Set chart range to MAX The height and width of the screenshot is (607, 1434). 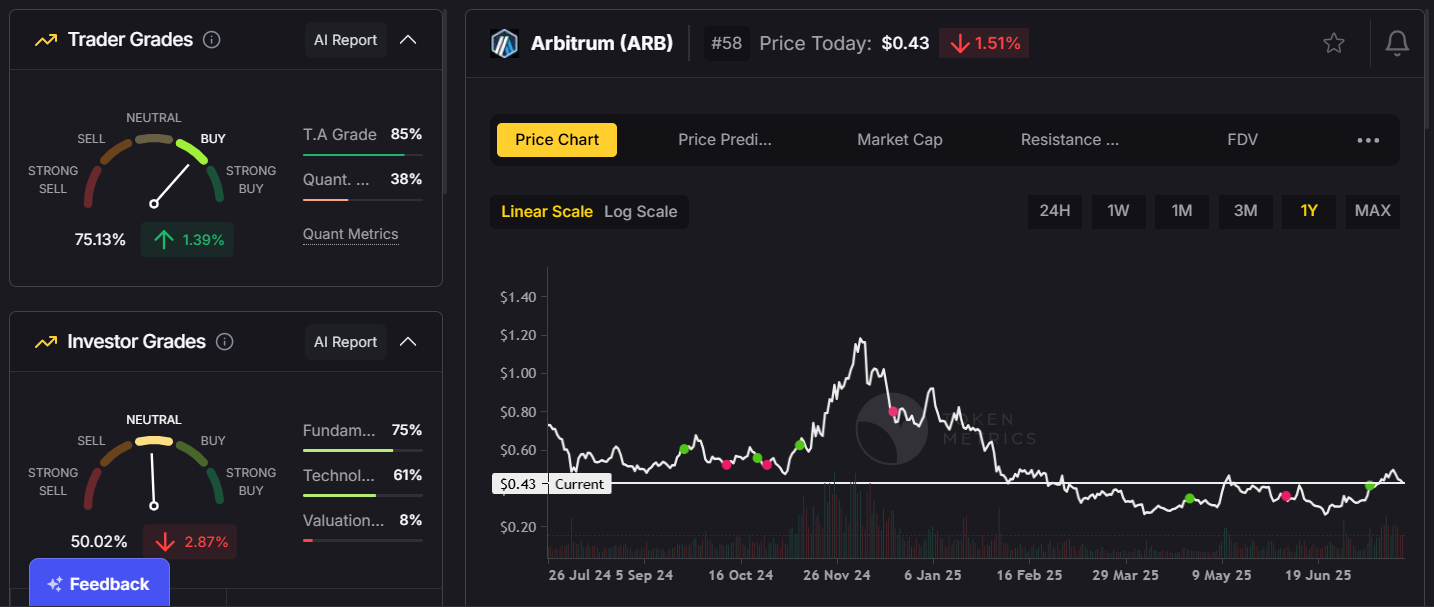pos(1372,211)
